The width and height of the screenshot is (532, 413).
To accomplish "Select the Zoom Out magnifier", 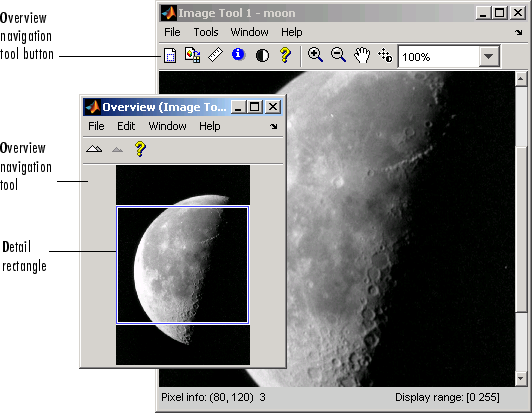I will 338,55.
